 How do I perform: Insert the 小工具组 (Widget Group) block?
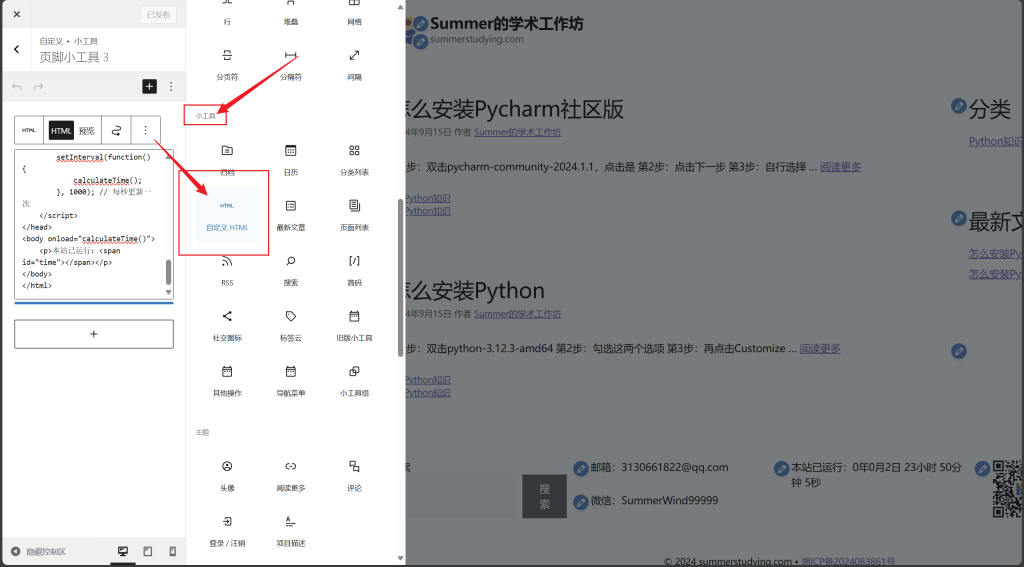354,380
